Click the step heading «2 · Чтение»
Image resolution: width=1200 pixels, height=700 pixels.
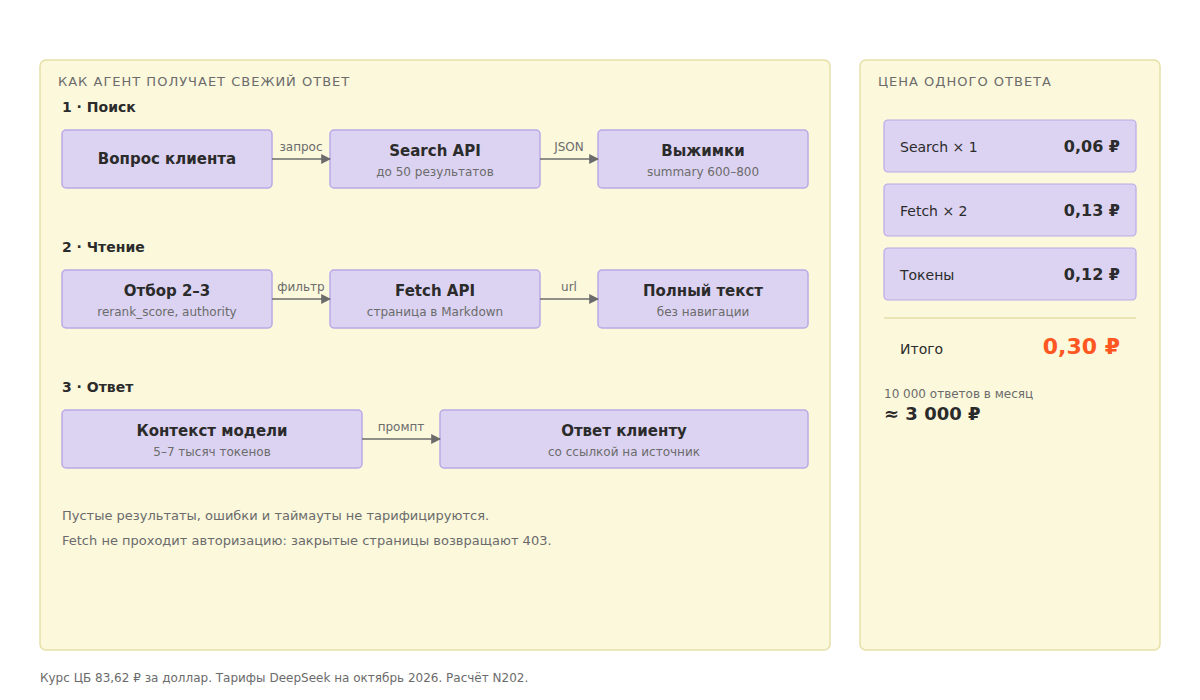coord(103,247)
